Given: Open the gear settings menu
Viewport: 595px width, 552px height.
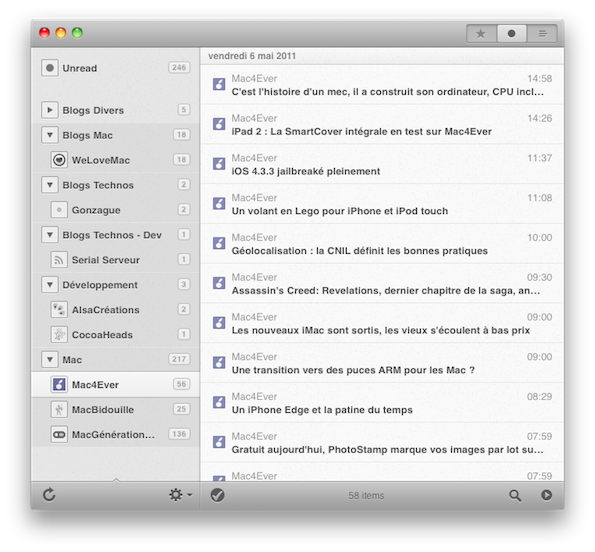Looking at the screenshot, I should click(x=180, y=495).
